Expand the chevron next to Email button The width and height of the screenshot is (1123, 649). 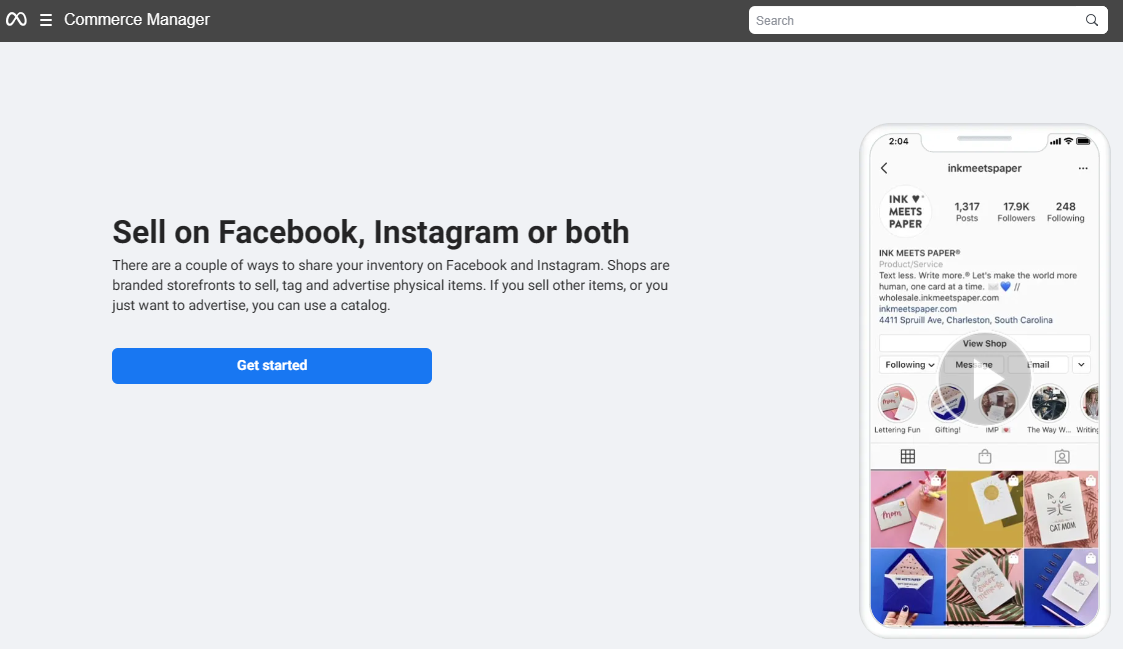(x=1081, y=365)
